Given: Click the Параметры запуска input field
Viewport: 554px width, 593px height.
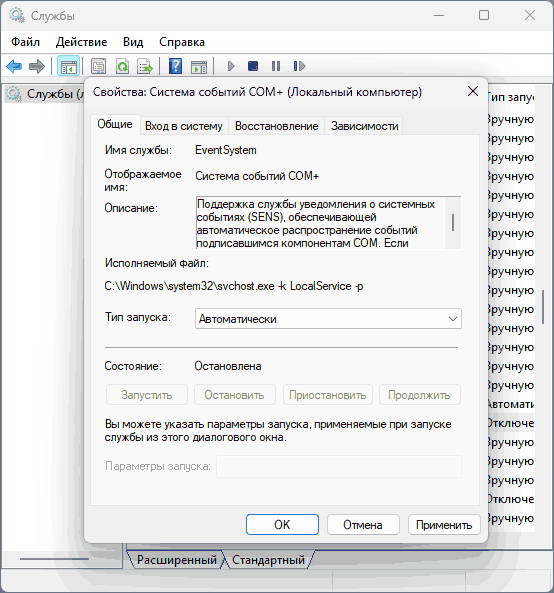Looking at the screenshot, I should [339, 466].
